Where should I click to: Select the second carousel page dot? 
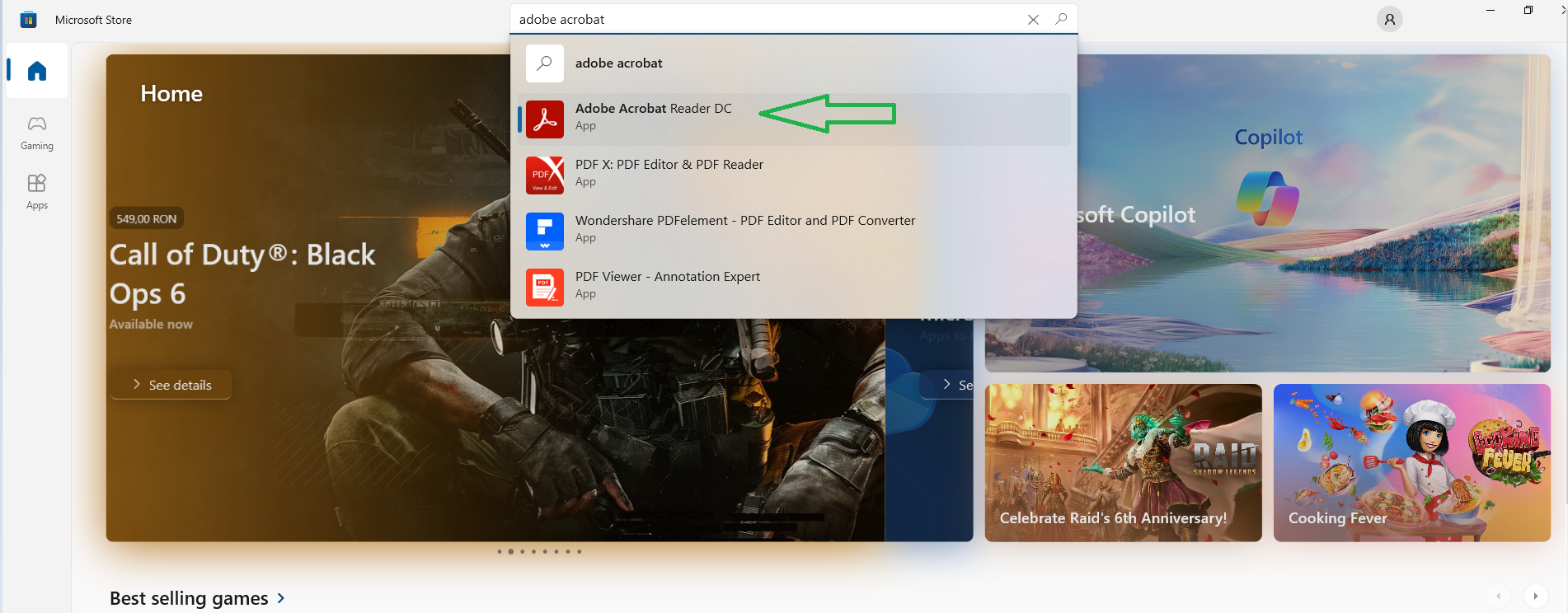click(510, 551)
